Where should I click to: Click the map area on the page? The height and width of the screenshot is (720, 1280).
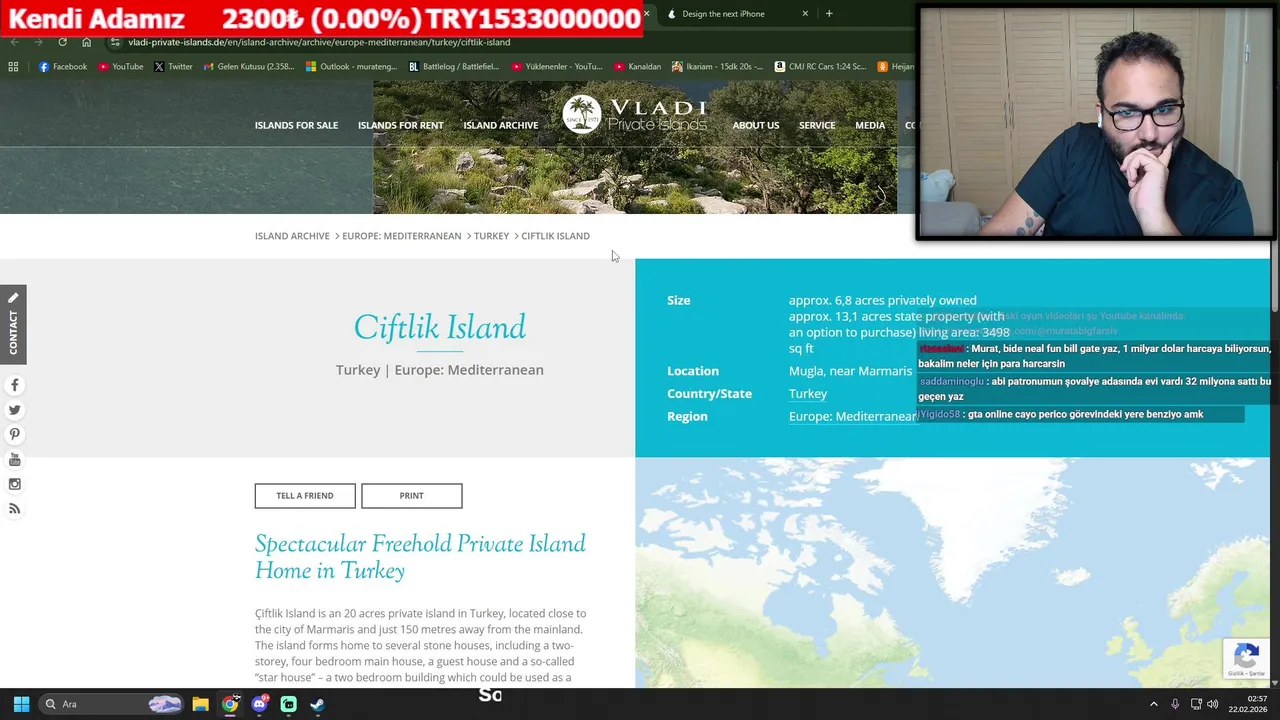(951, 572)
